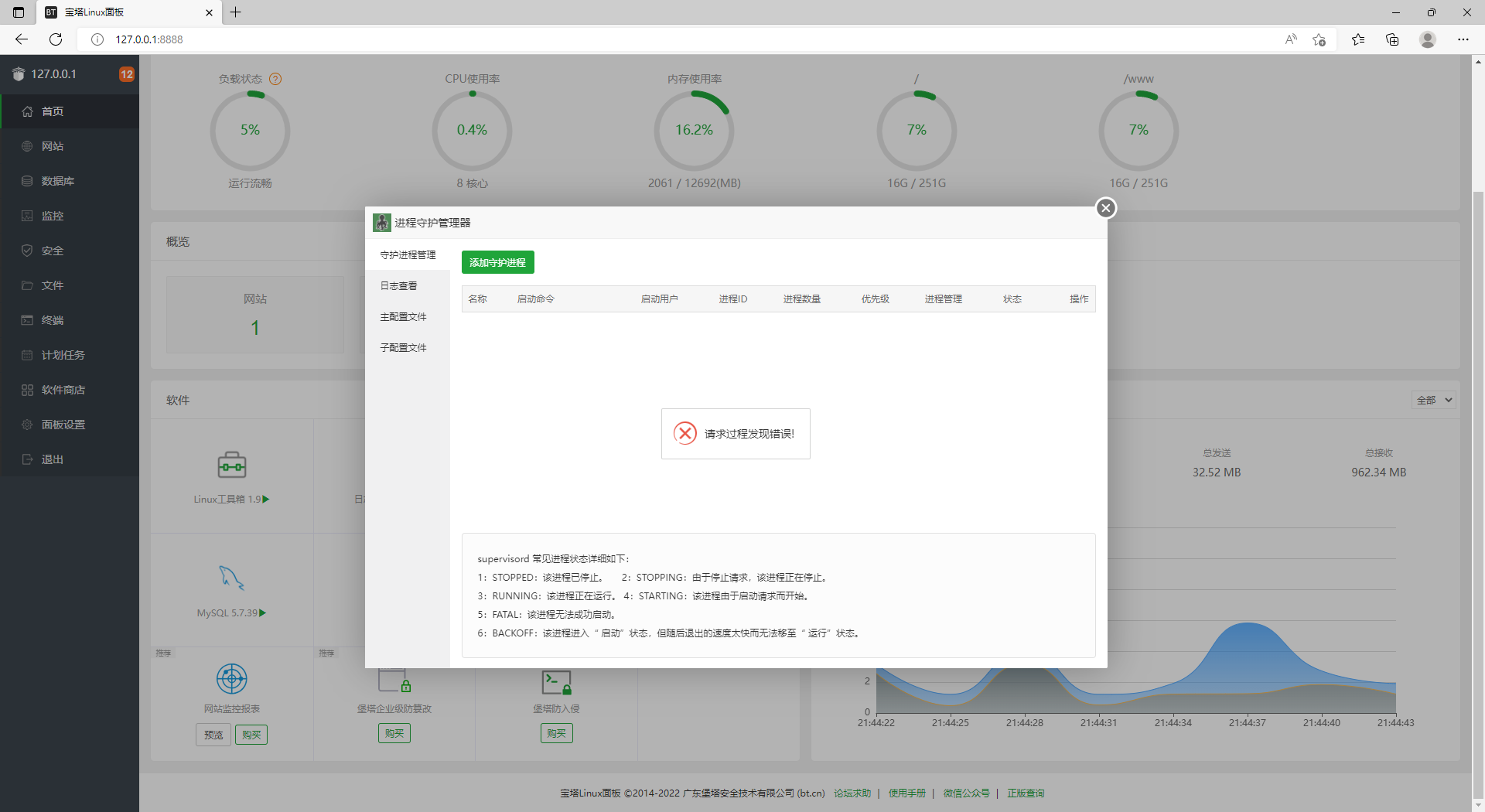Screen dimensions: 1485x812
Task: Click the exit icon beside 退出
Action: 27,459
